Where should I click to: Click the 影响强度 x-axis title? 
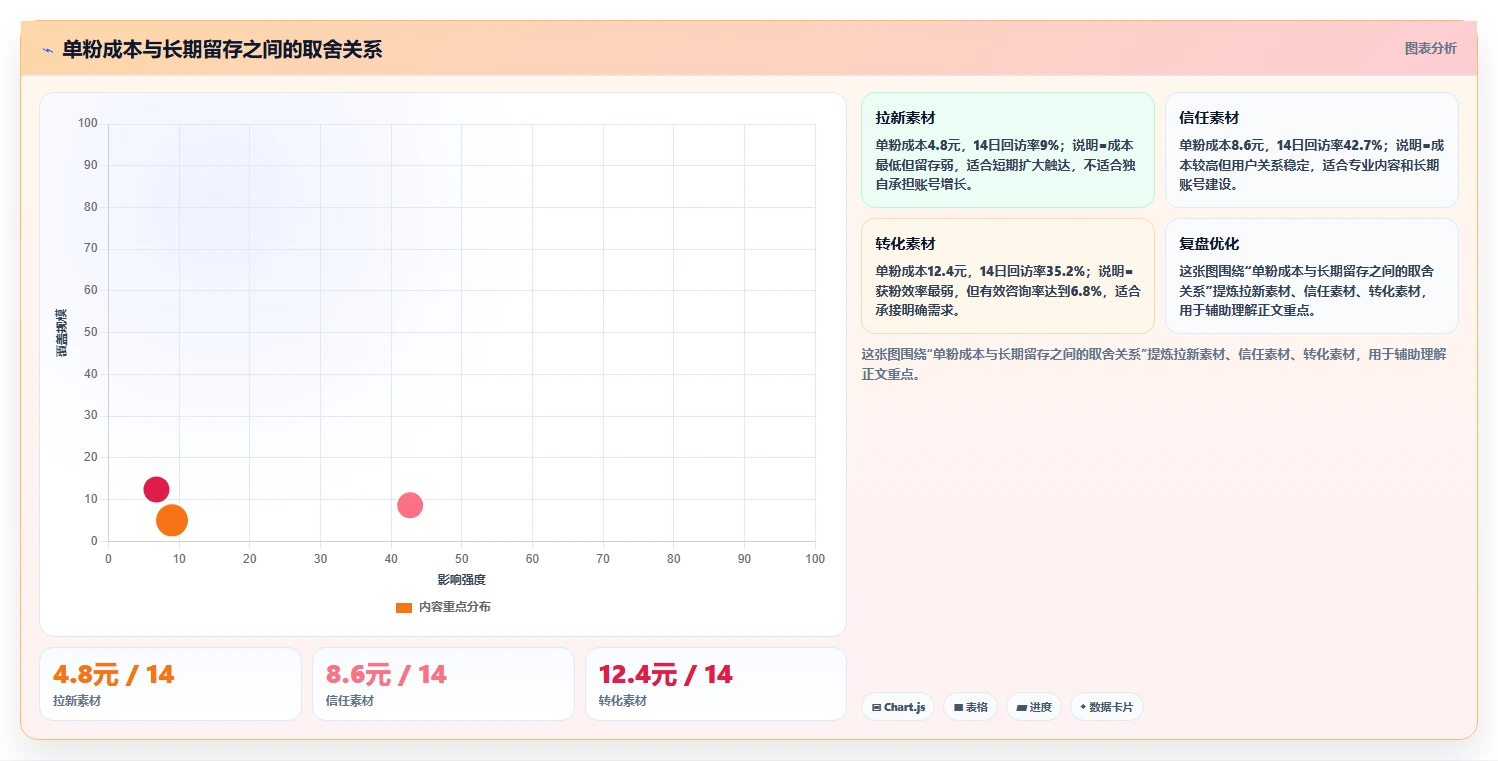[x=461, y=580]
